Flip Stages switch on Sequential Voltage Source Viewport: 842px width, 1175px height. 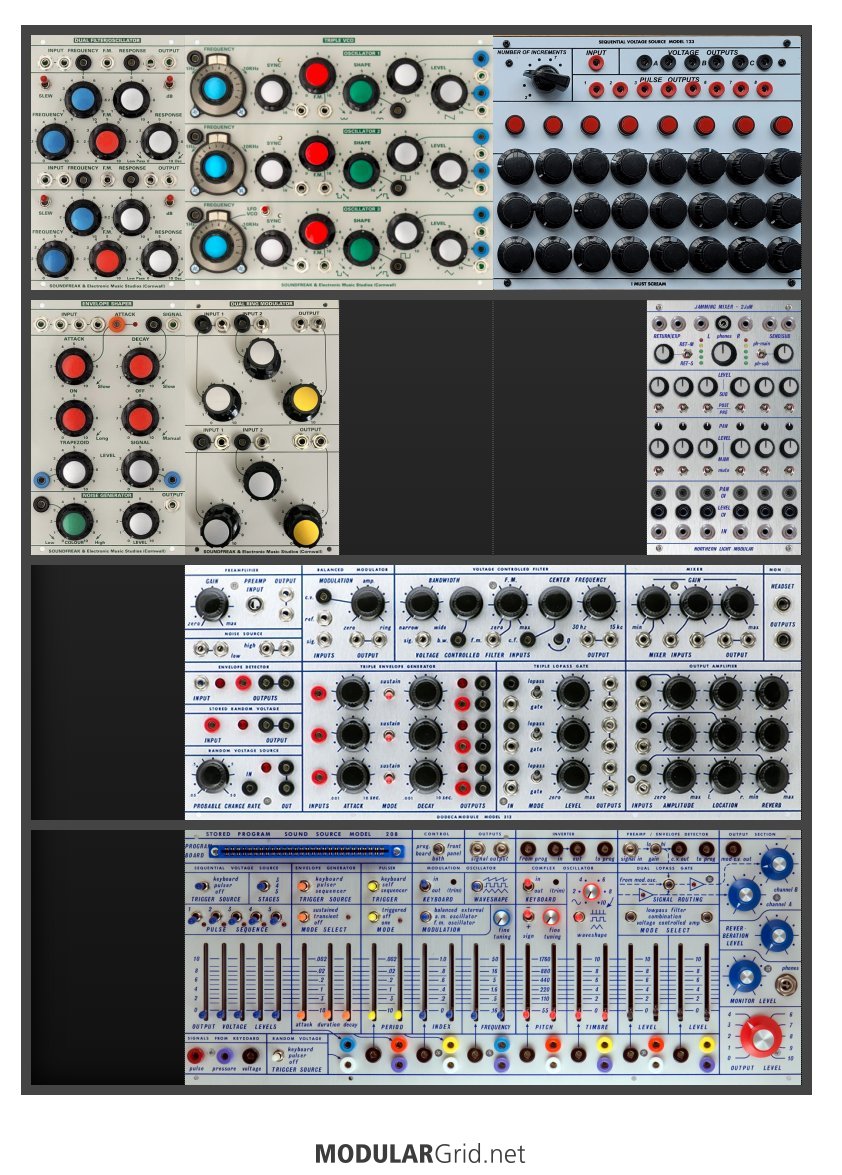point(263,886)
